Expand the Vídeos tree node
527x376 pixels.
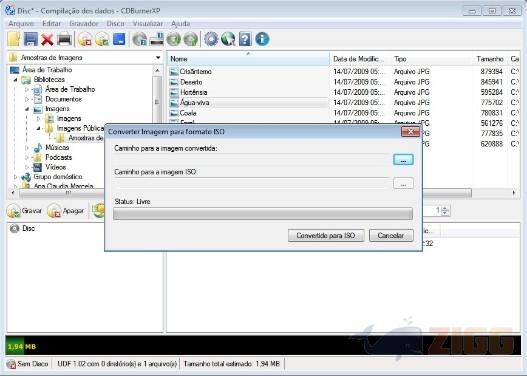click(x=27, y=167)
